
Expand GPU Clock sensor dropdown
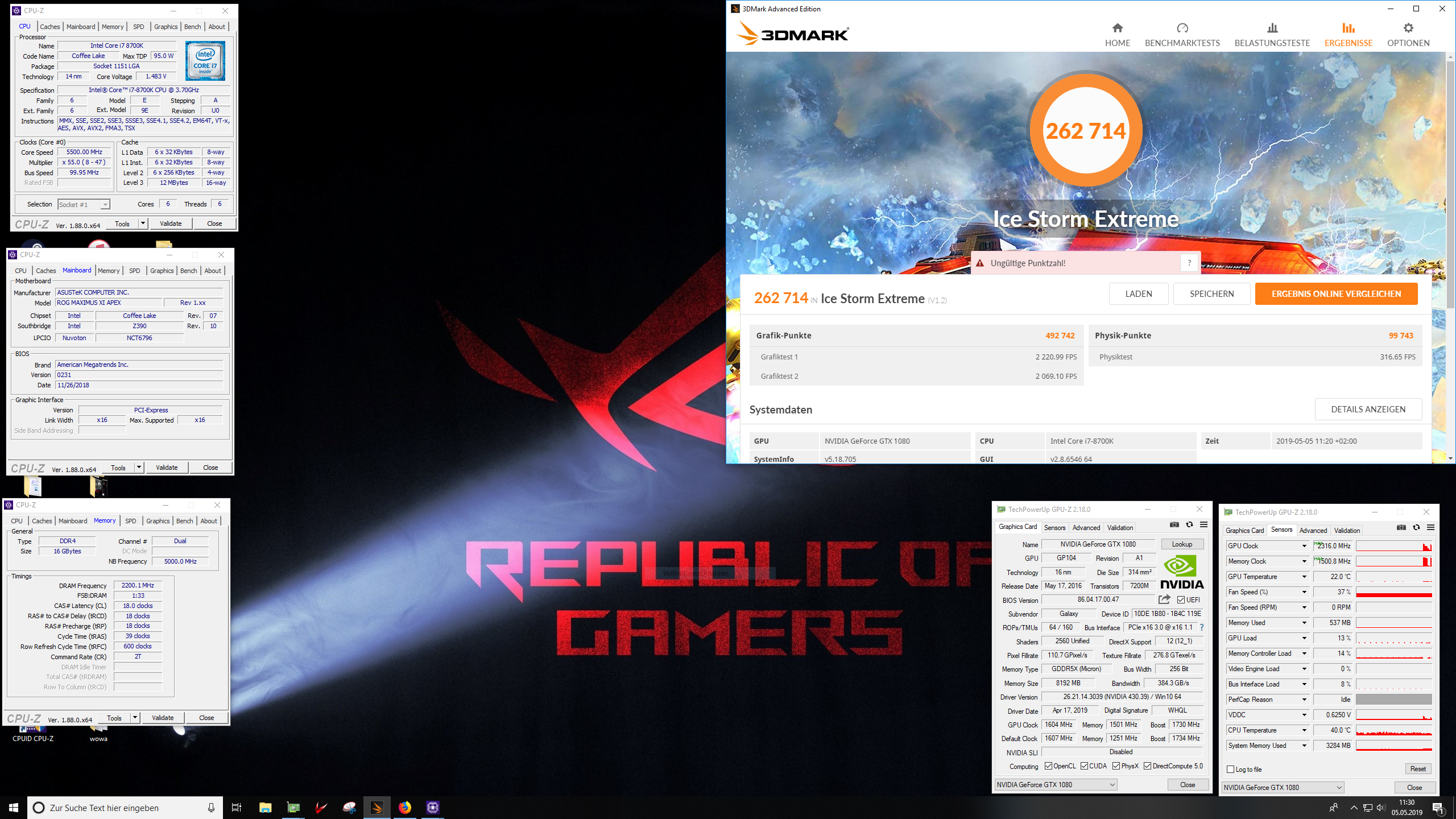pyautogui.click(x=1304, y=546)
